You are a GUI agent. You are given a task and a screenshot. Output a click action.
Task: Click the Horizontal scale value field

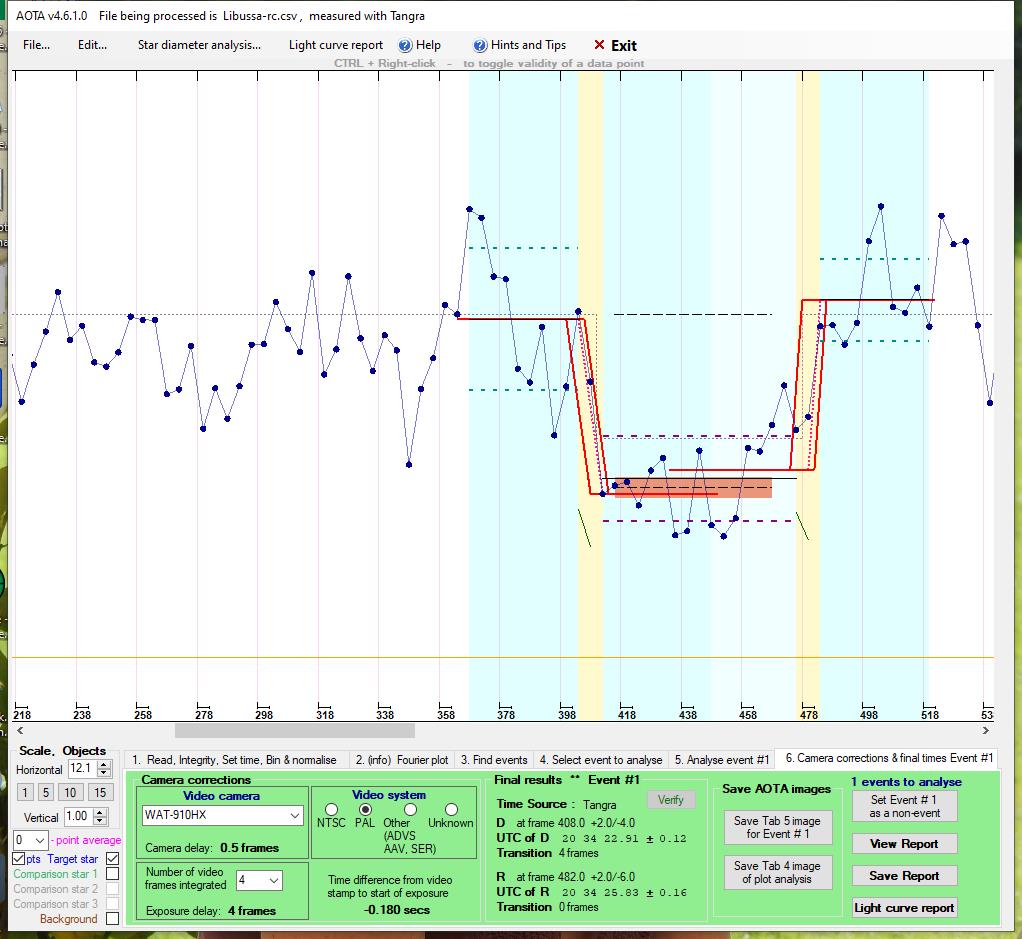point(82,769)
